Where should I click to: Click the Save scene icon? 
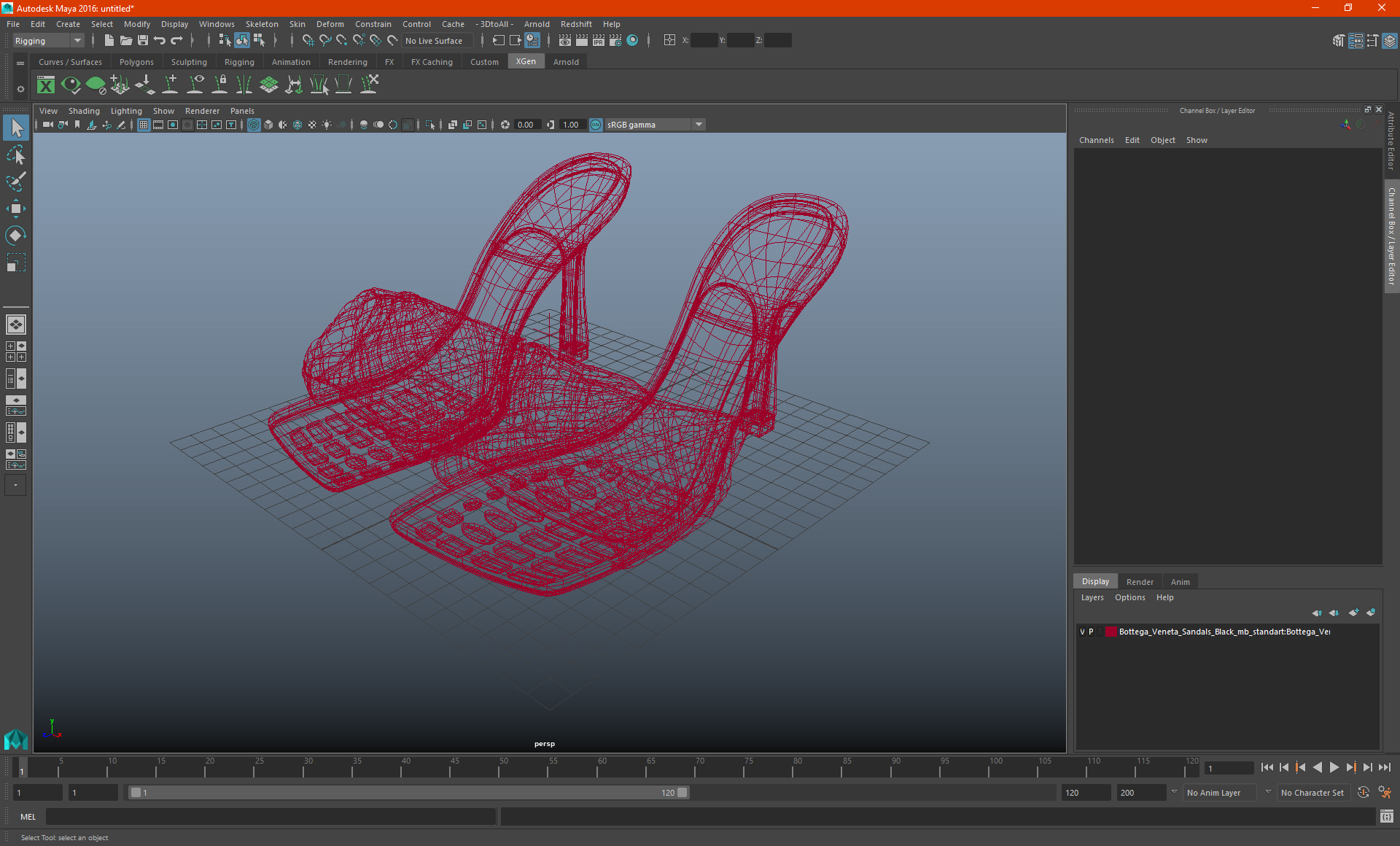[143, 41]
